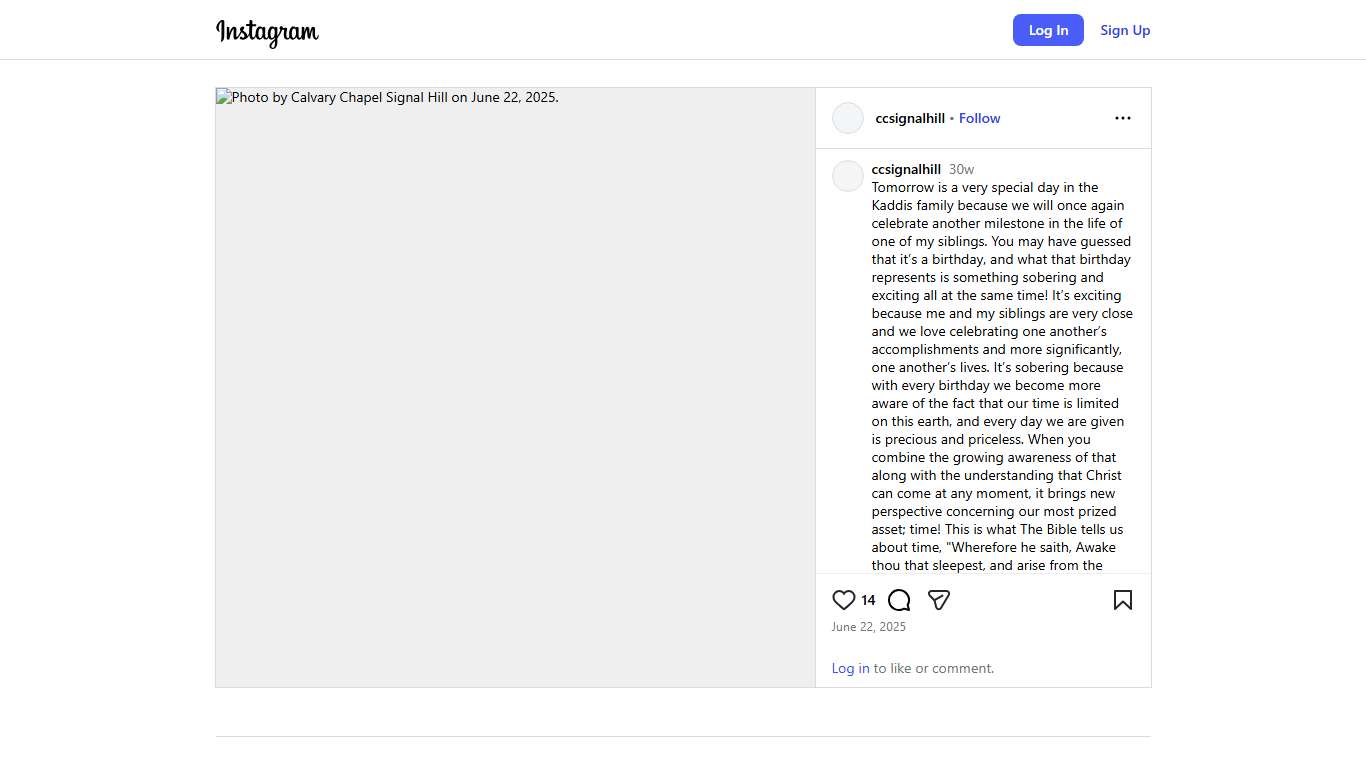Click the 30w timestamp

click(x=961, y=169)
